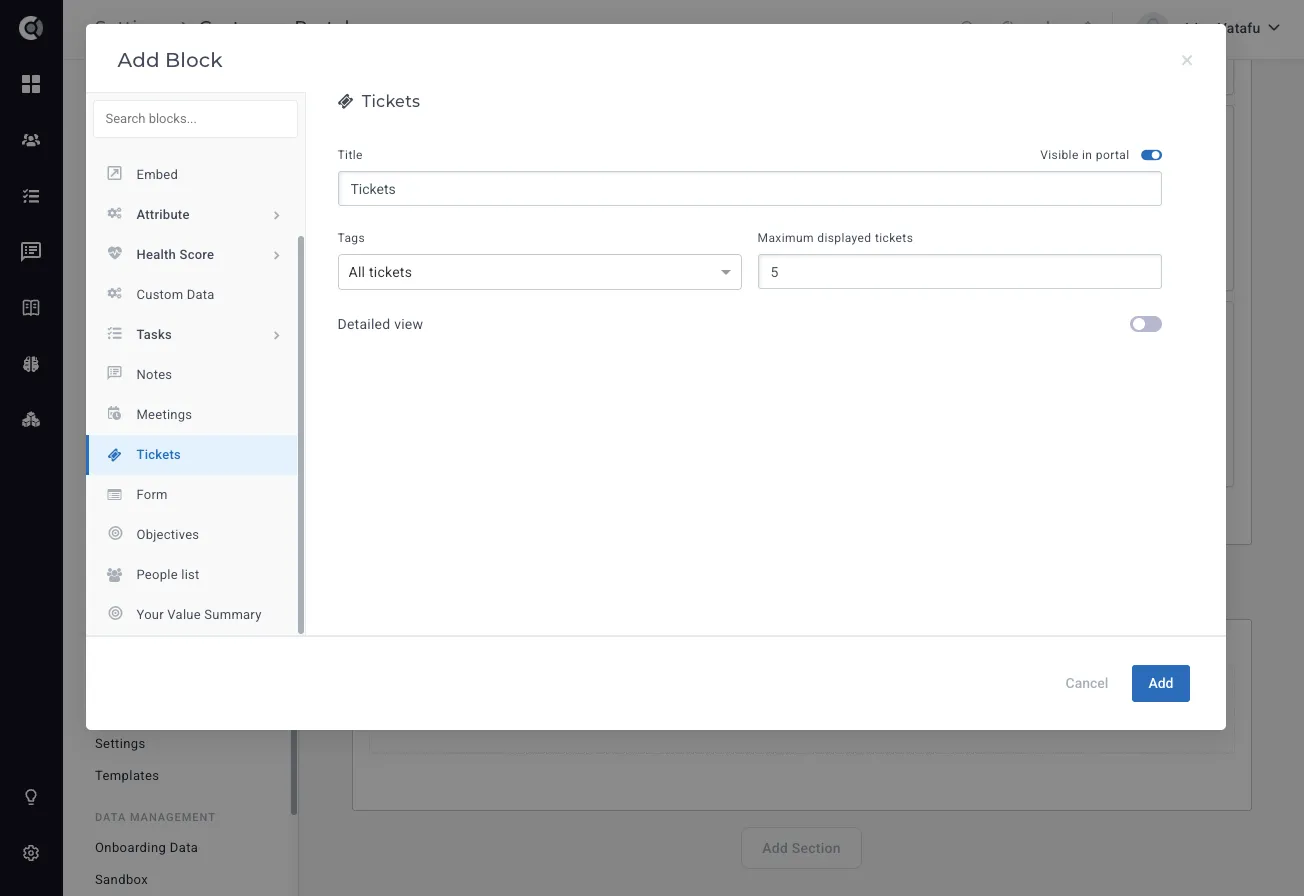Viewport: 1304px width, 896px height.
Task: Select the Notes block type
Action: (x=192, y=374)
